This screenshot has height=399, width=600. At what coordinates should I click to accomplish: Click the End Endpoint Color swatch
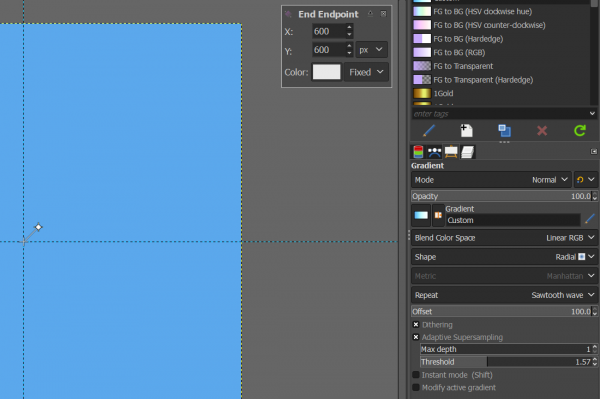click(326, 72)
